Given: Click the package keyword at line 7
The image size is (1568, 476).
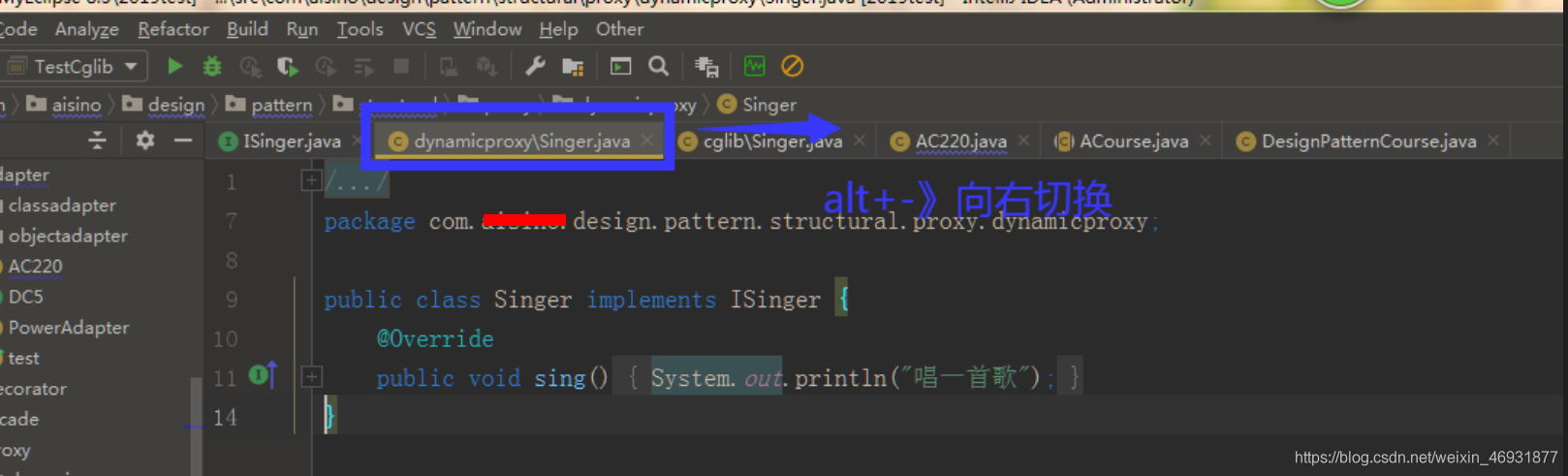Looking at the screenshot, I should pos(369,222).
